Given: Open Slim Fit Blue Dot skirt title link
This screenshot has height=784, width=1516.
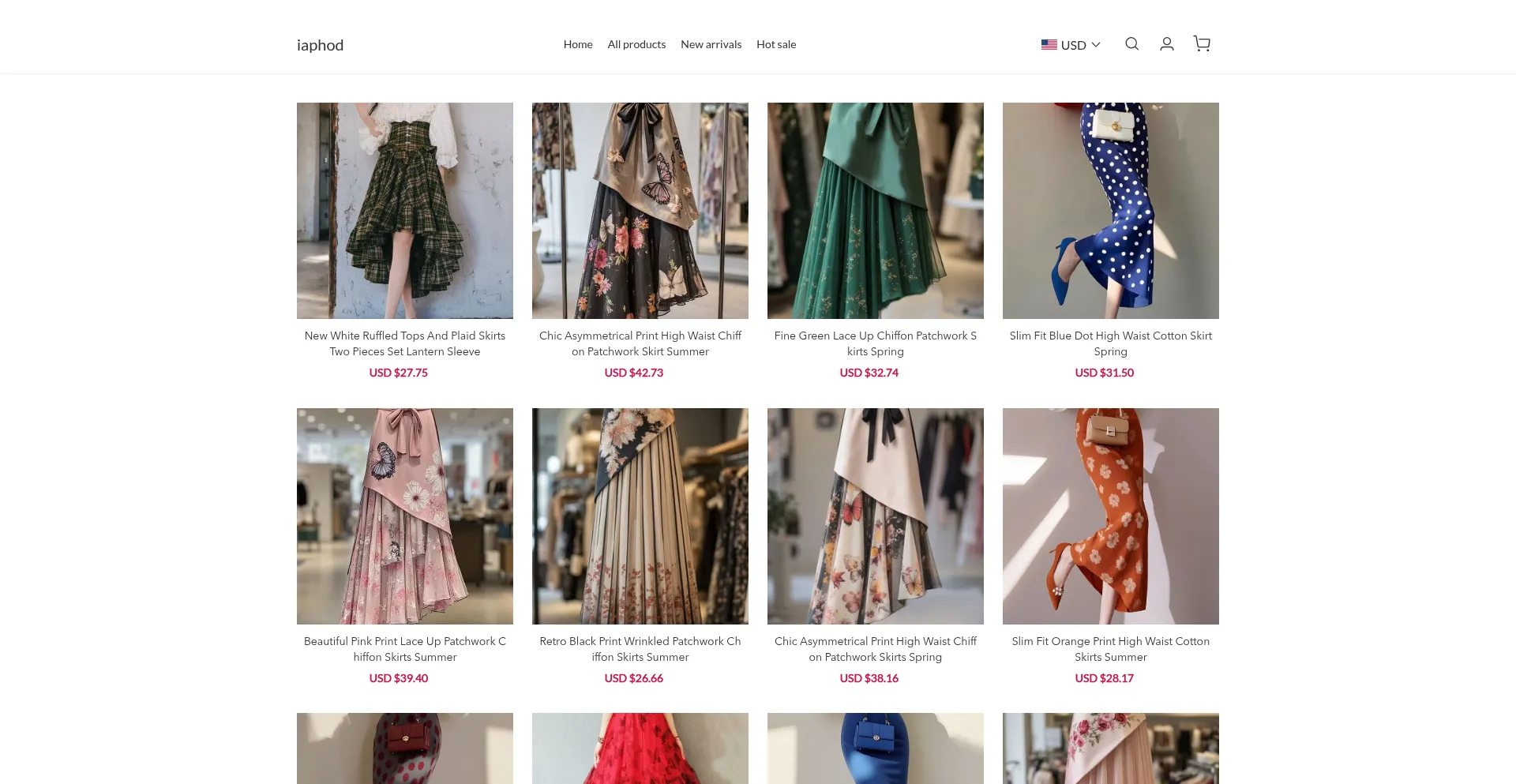Looking at the screenshot, I should (x=1110, y=343).
